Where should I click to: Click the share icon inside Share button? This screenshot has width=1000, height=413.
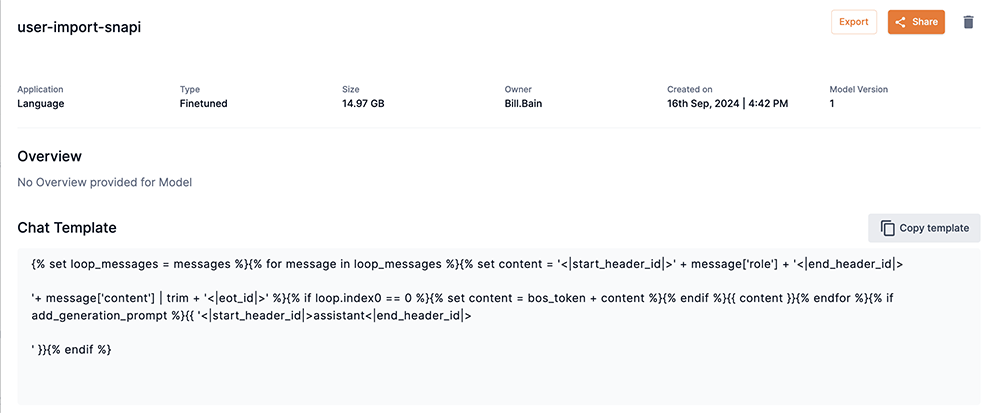900,22
